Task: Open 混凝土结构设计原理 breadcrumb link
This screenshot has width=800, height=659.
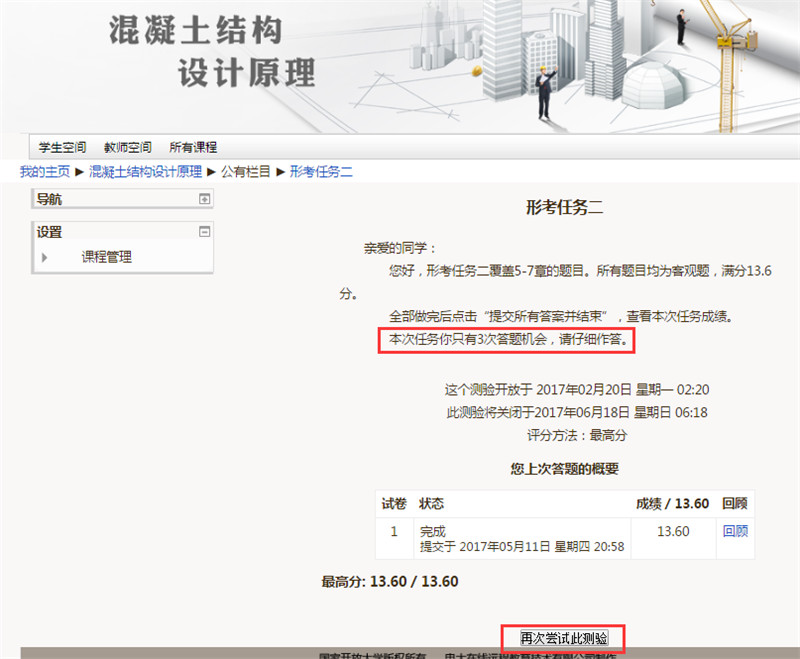Action: click(x=145, y=172)
